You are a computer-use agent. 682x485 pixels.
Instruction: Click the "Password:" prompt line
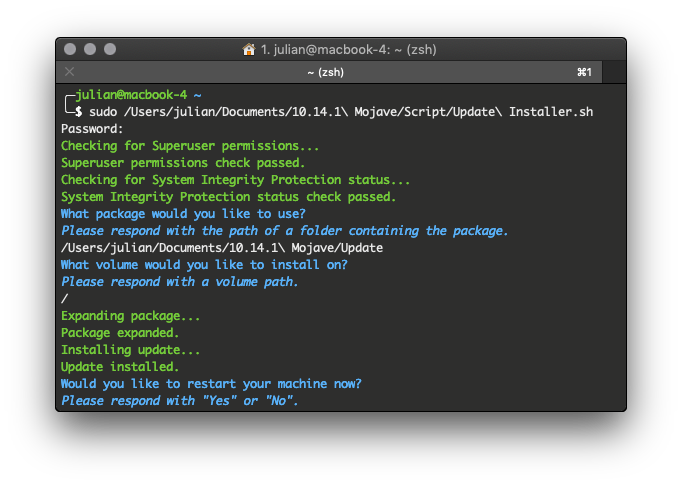coord(92,128)
